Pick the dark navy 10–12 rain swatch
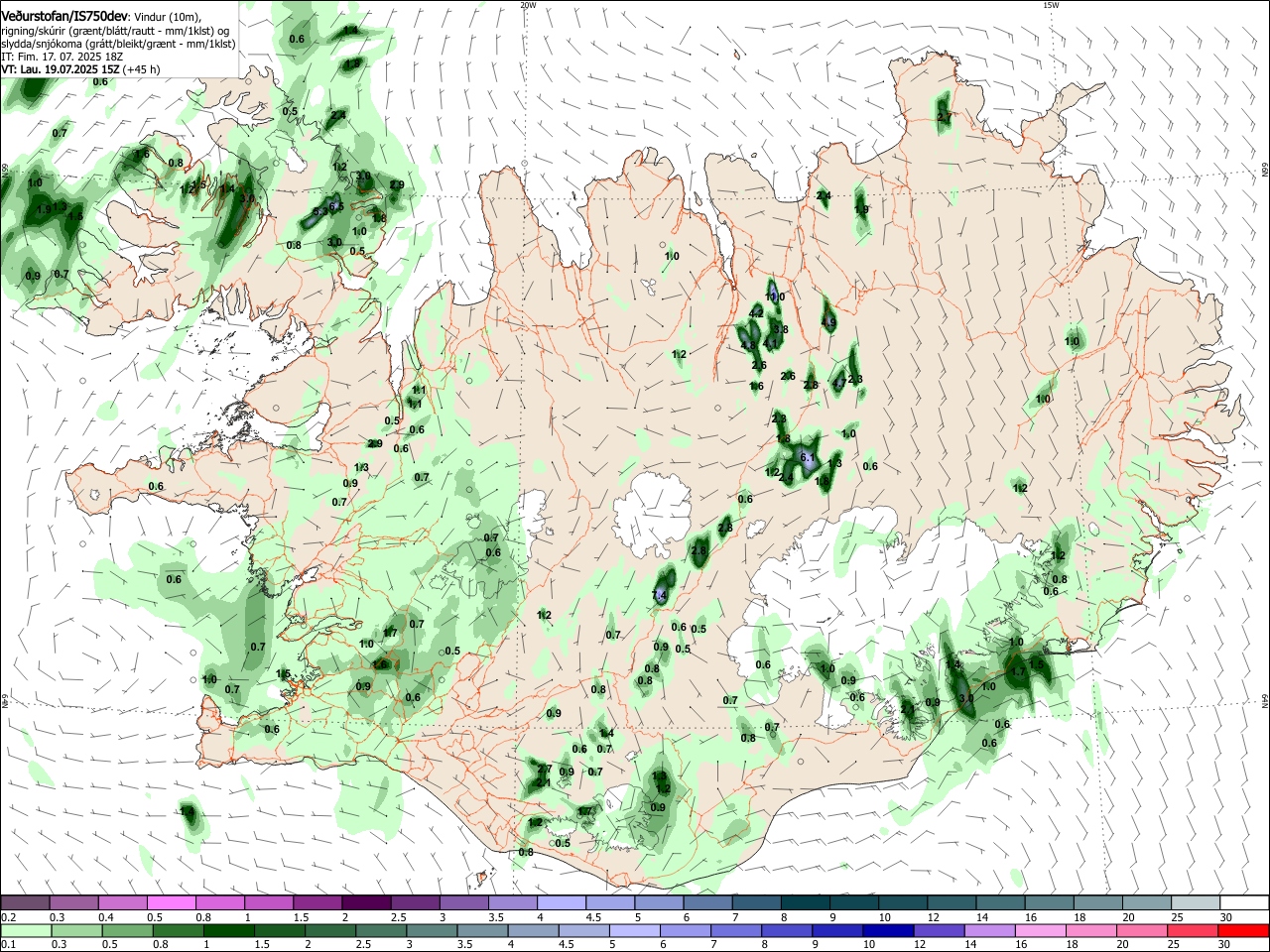 click(x=886, y=930)
